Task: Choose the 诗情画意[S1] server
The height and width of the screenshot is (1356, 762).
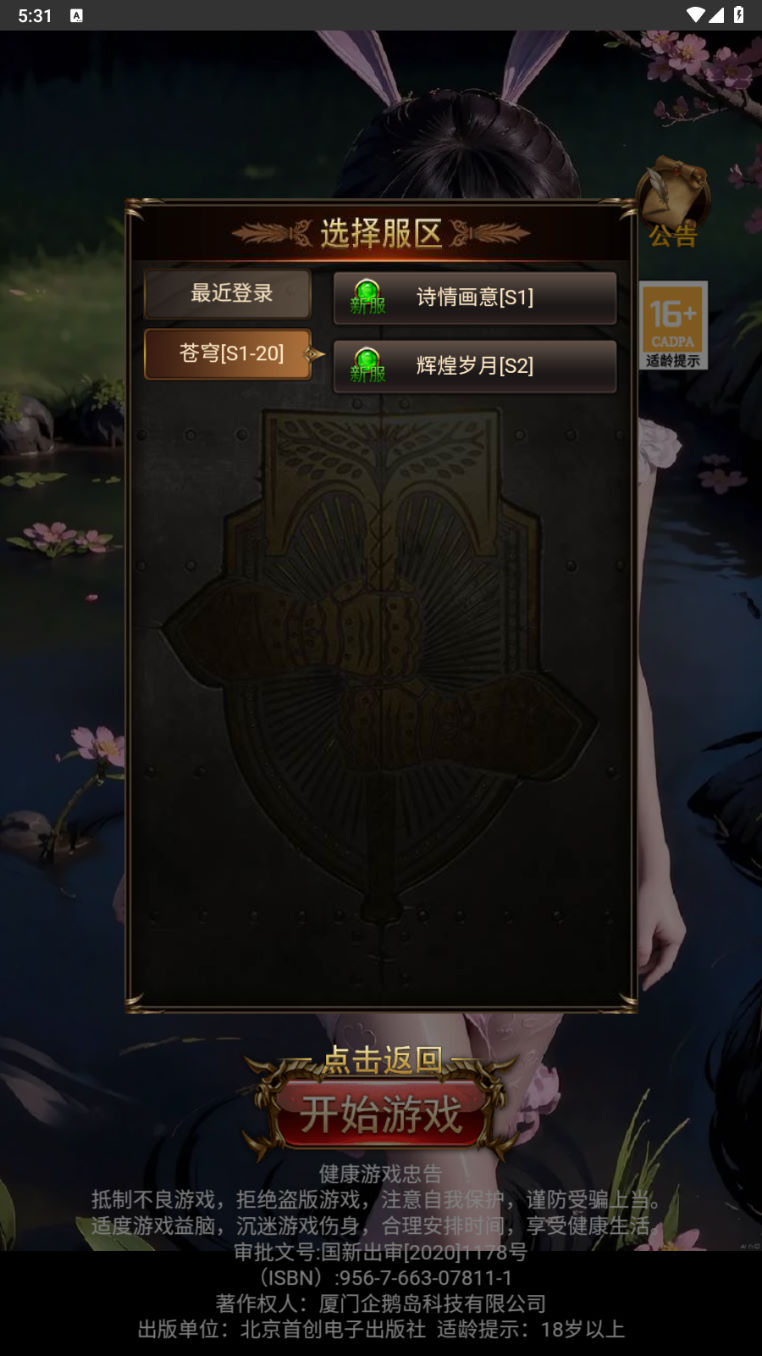Action: coord(475,297)
